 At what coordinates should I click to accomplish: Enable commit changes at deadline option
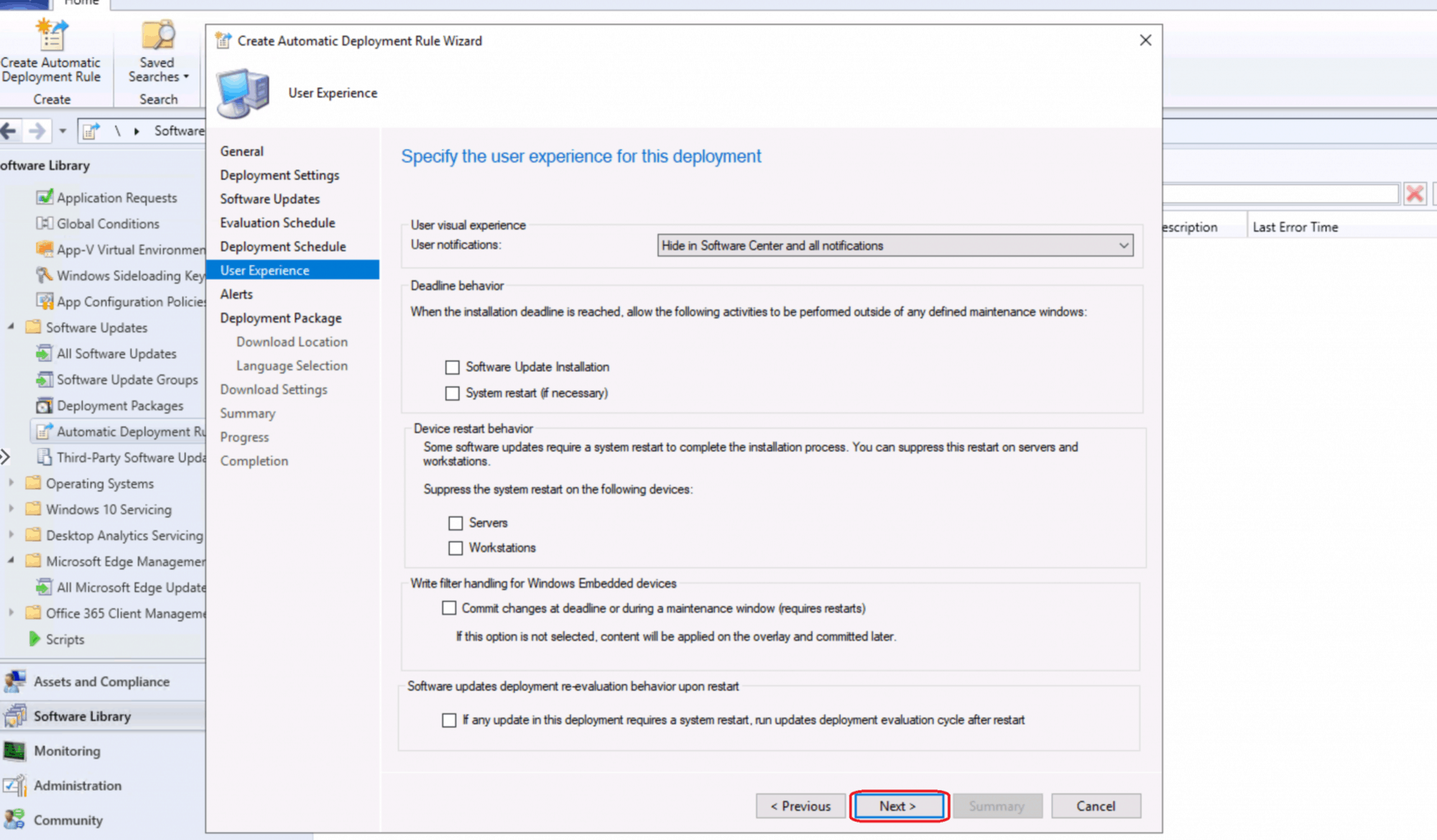point(448,608)
